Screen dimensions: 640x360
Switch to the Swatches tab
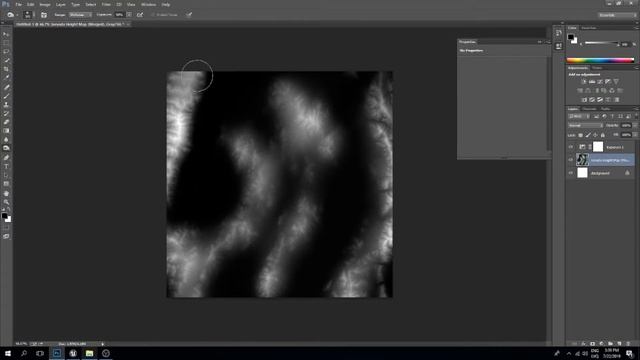tap(589, 28)
